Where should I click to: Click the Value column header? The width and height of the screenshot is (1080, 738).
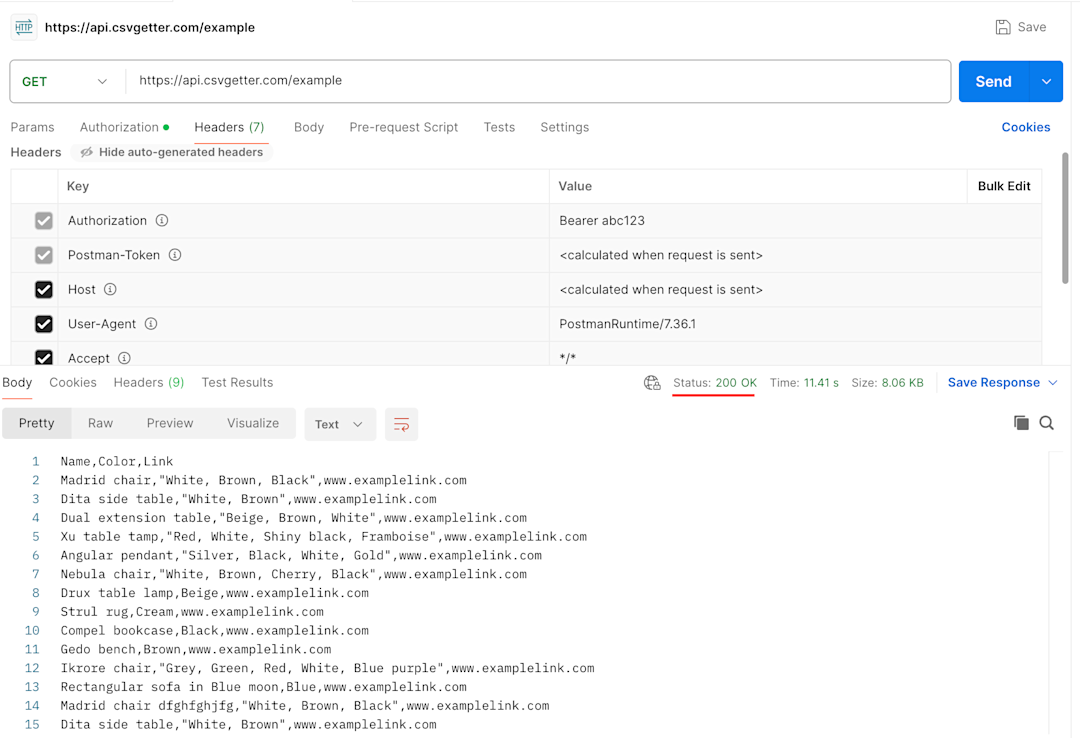pyautogui.click(x=575, y=186)
